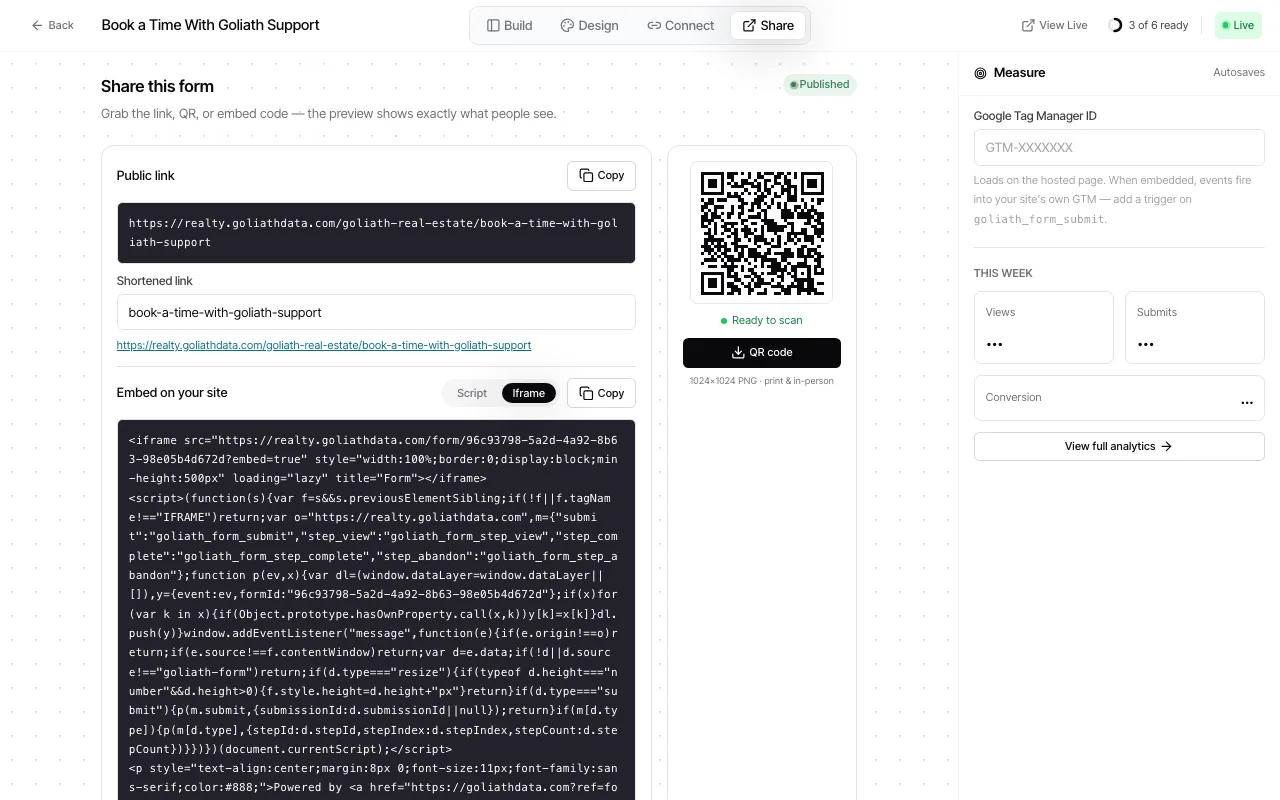Screen dimensions: 1280x800
Task: Click the THIS WEEK label
Action: pos(1003,273)
